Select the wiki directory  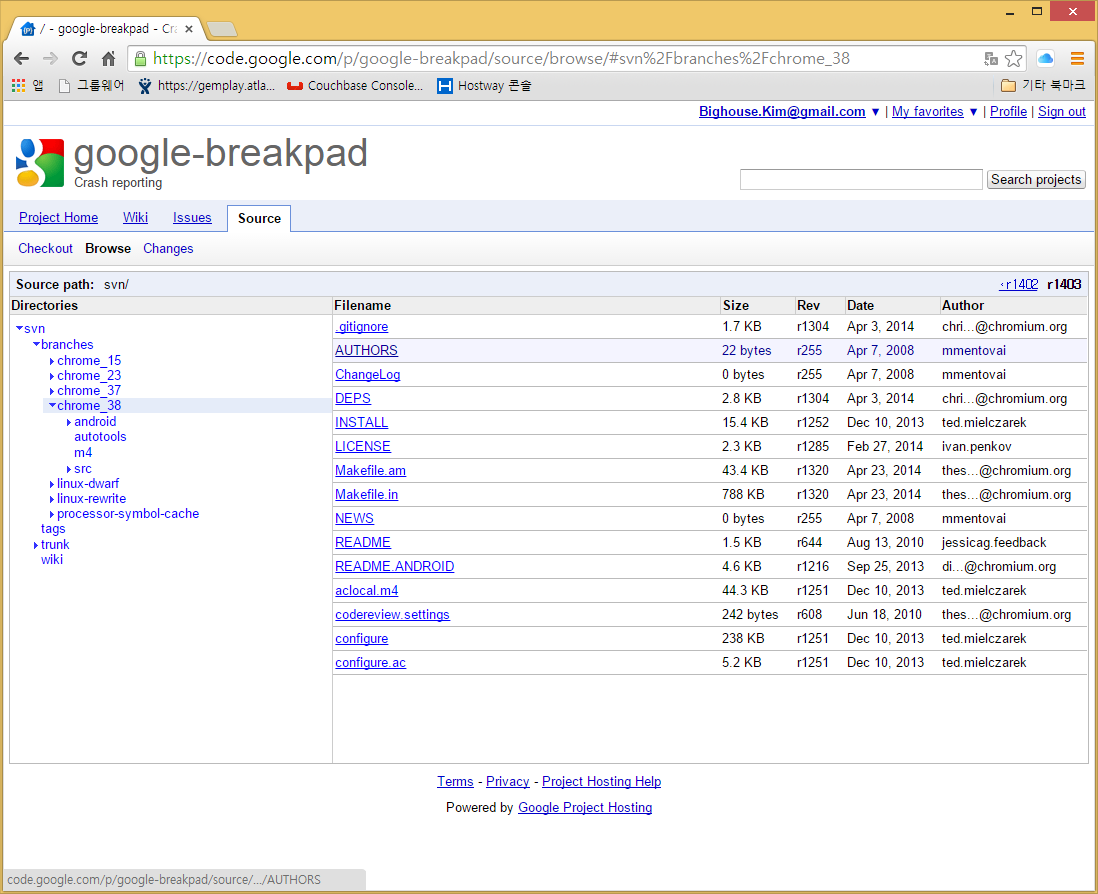pos(52,560)
